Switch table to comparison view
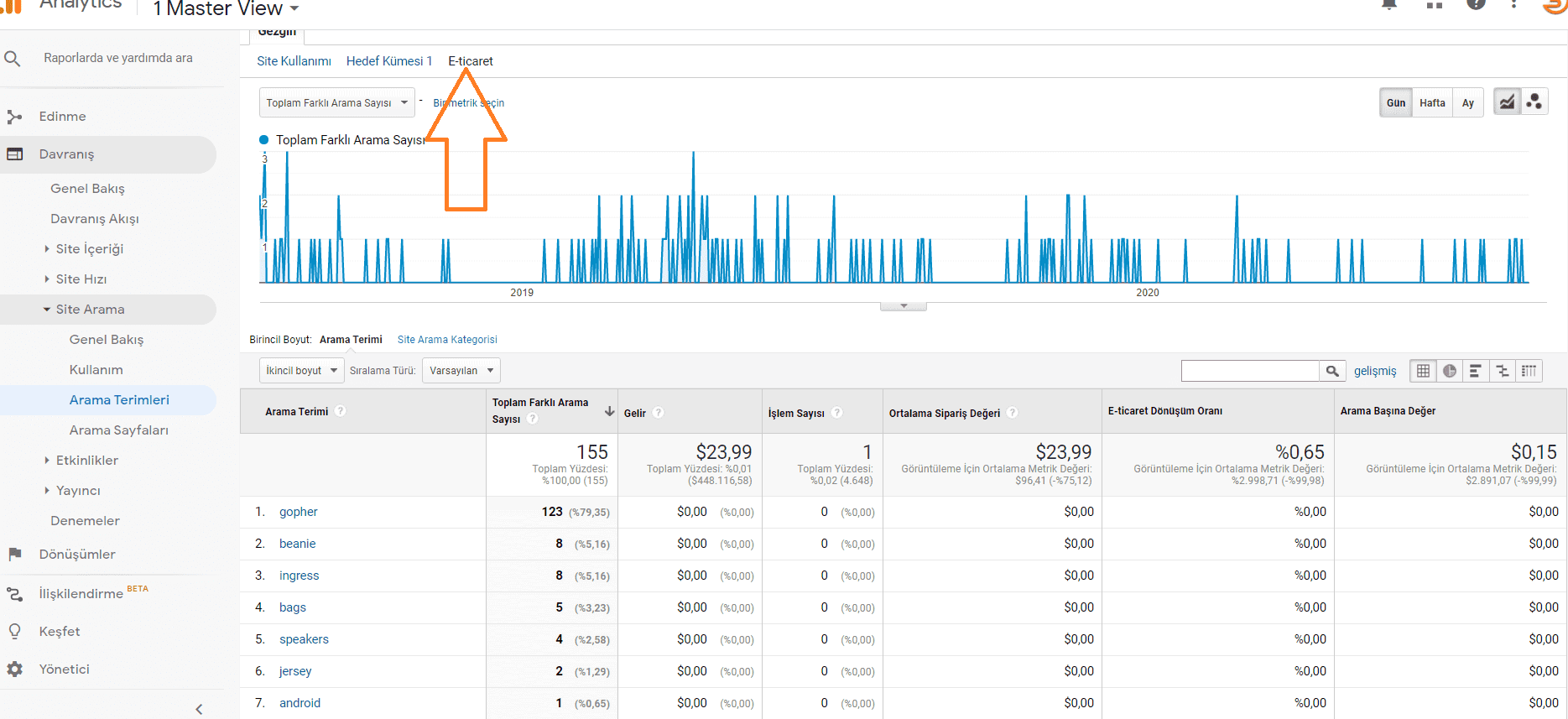Viewport: 1568px width, 719px height. (x=1502, y=371)
